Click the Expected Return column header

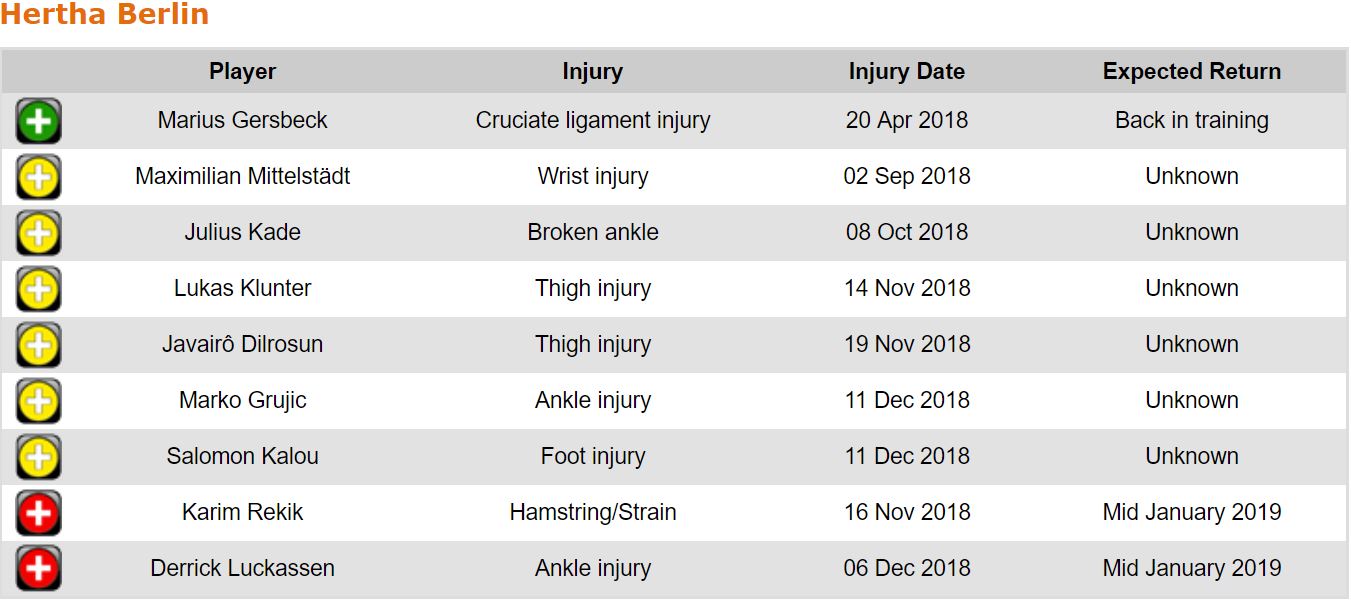tap(1191, 72)
